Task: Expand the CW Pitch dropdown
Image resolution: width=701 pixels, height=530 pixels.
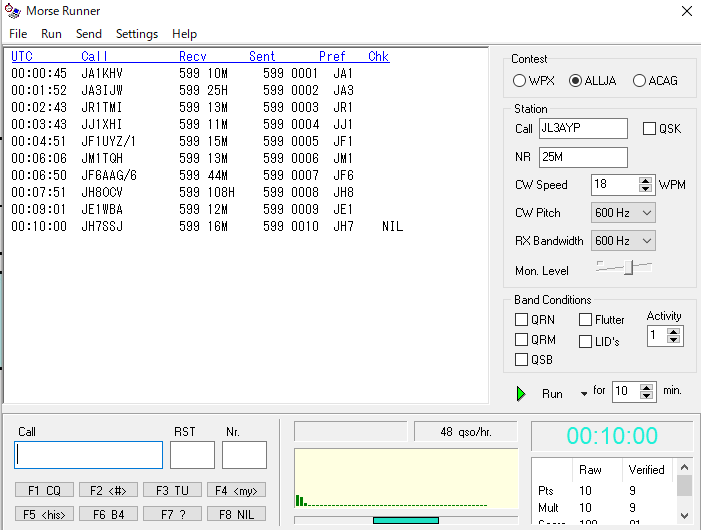Action: point(646,213)
